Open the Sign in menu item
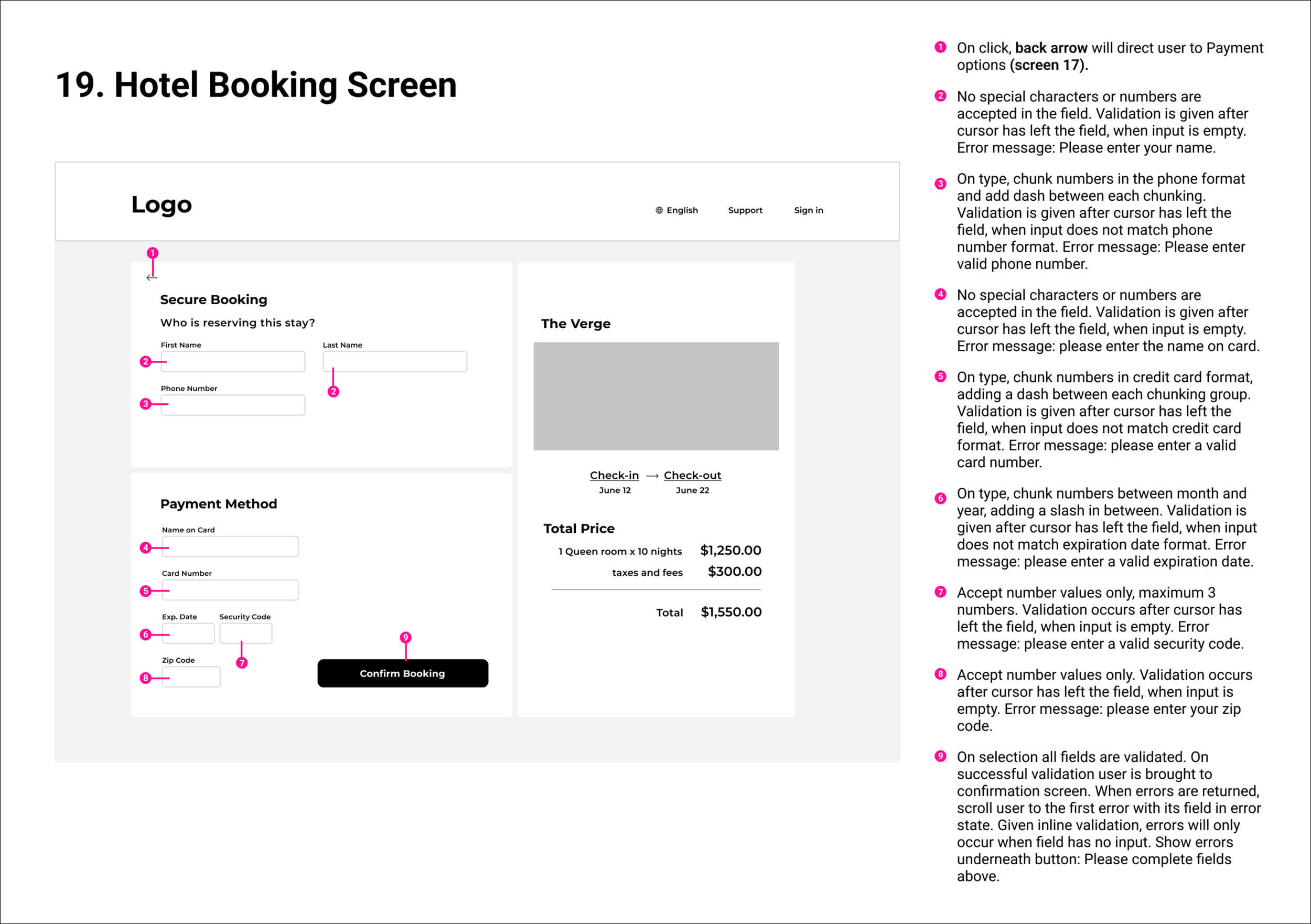1311x924 pixels. pos(808,210)
